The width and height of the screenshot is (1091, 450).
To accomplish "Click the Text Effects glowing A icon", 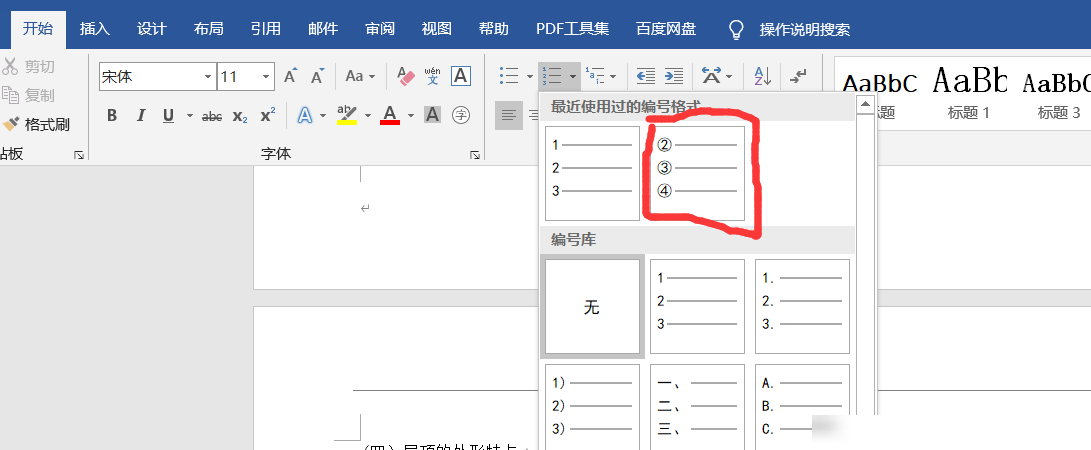I will tap(305, 115).
